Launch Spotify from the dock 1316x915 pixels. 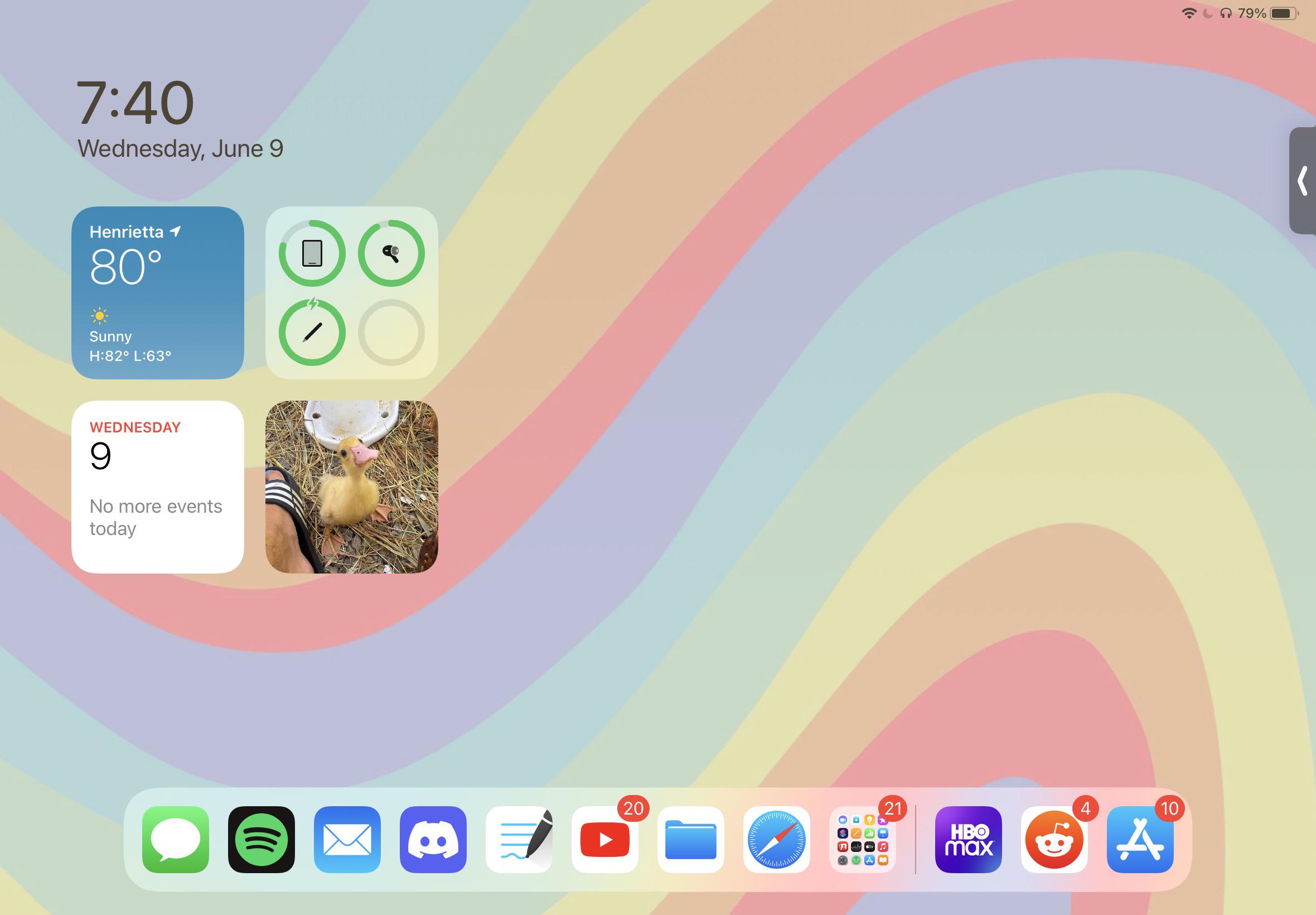pyautogui.click(x=262, y=839)
